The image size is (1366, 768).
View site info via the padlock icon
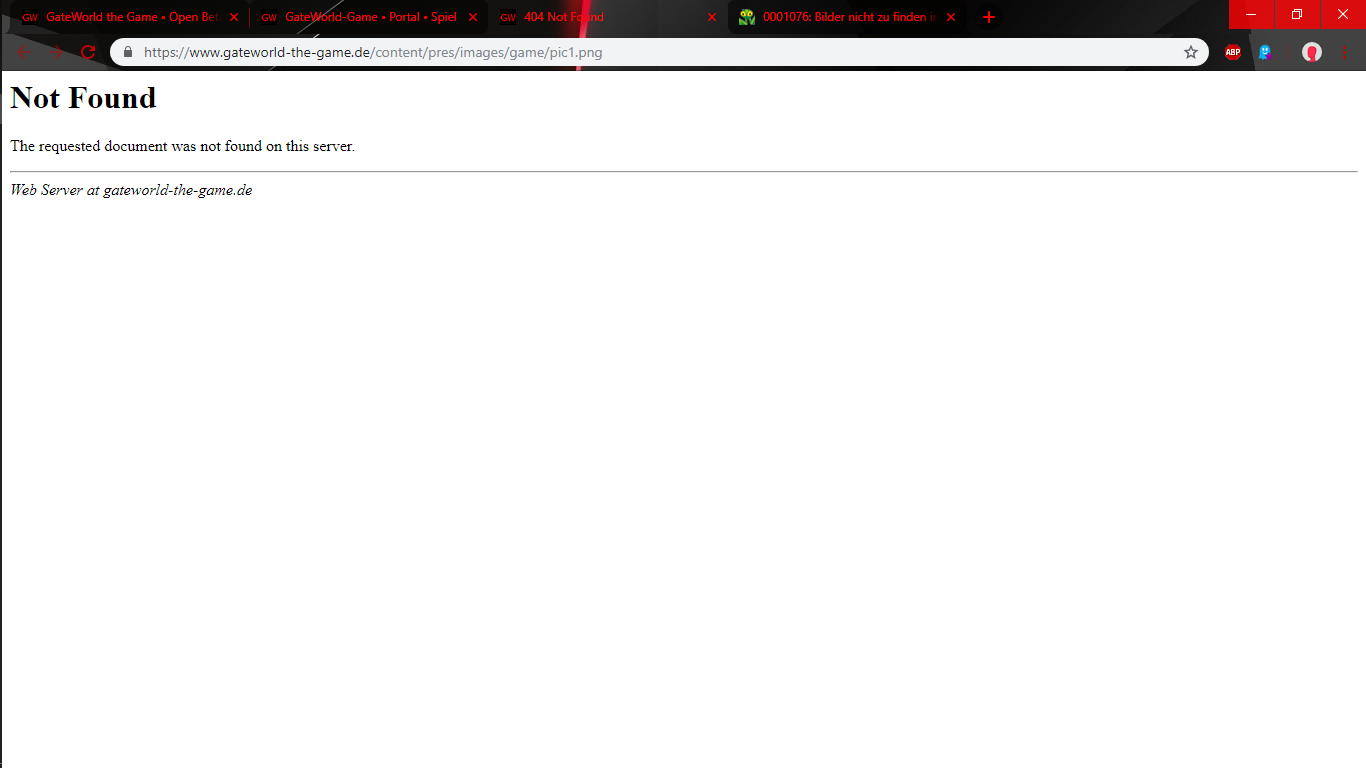pos(128,52)
